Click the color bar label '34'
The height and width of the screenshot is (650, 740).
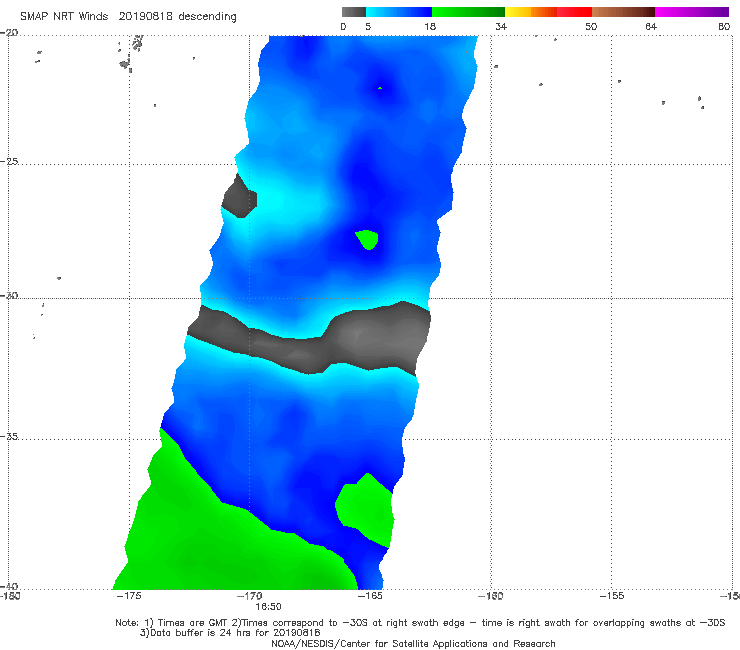click(x=501, y=26)
